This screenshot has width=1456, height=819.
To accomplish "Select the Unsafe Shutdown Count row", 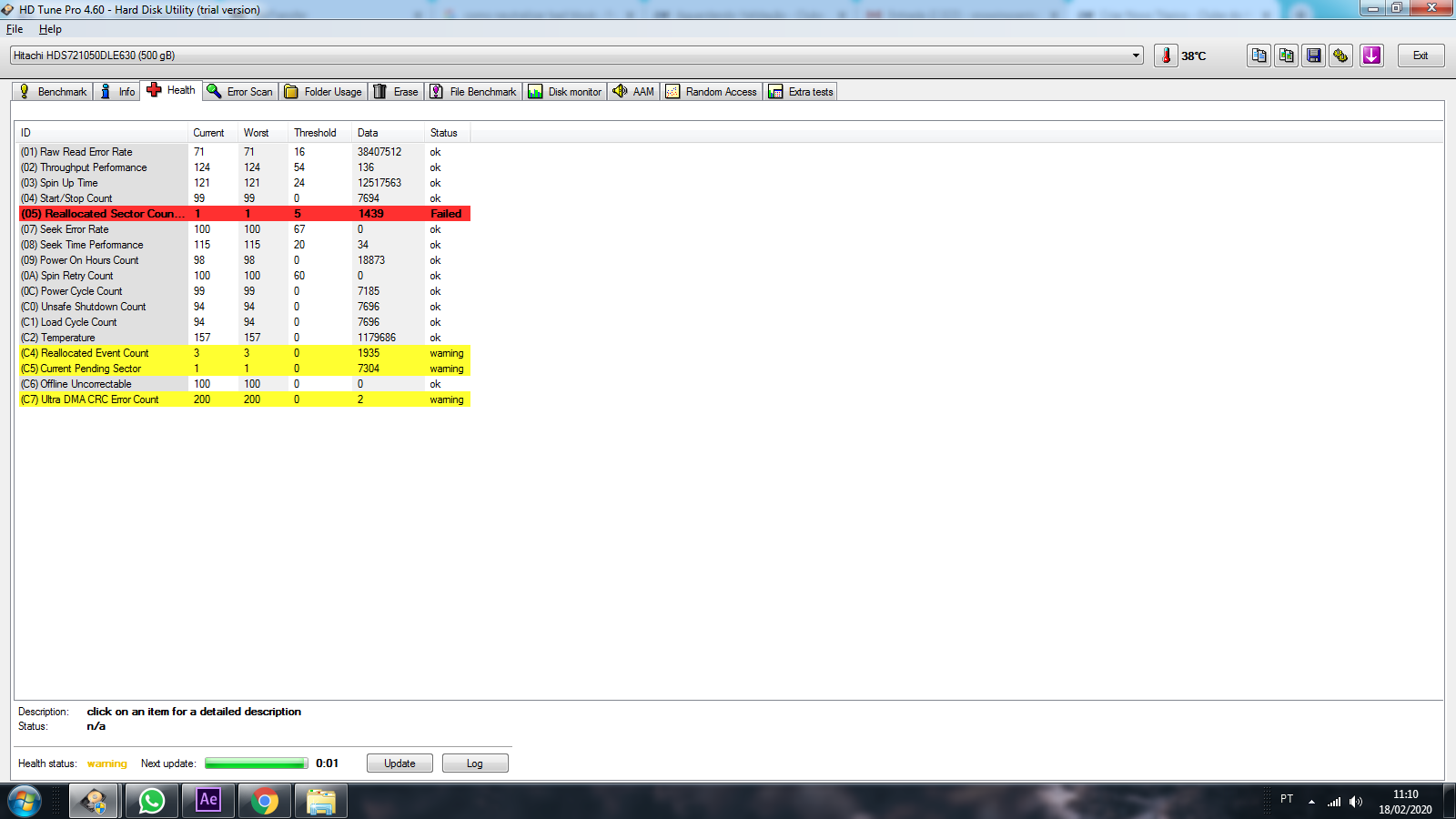I will coord(245,307).
